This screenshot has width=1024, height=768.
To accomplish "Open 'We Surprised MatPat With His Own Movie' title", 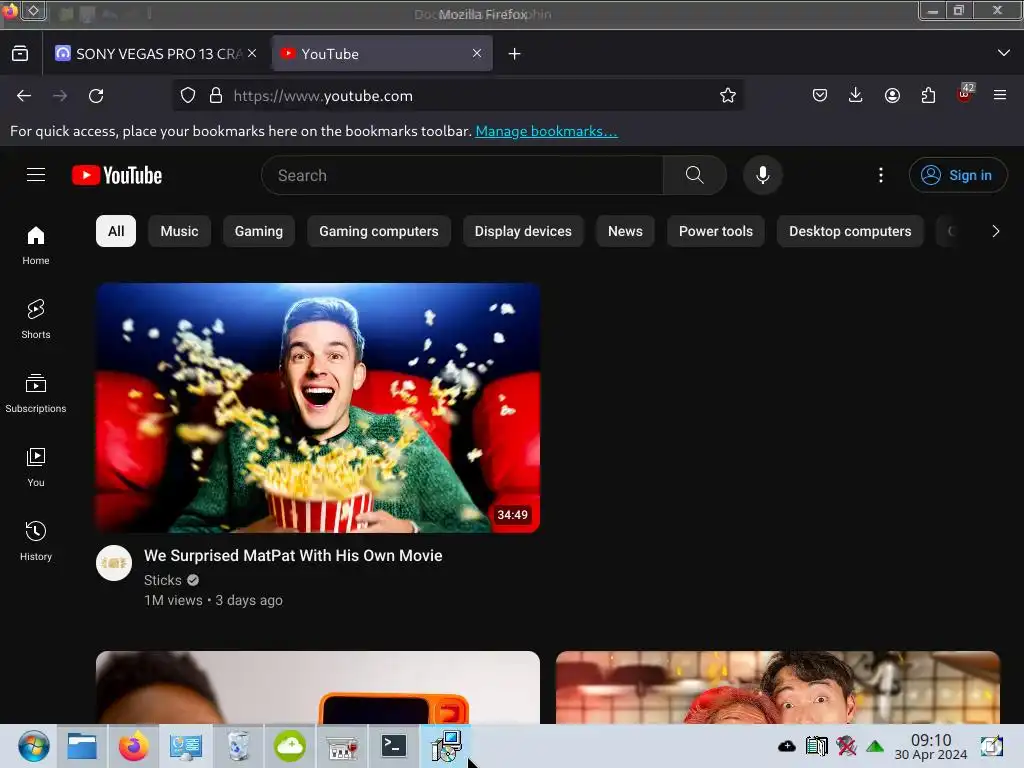I will (x=293, y=556).
